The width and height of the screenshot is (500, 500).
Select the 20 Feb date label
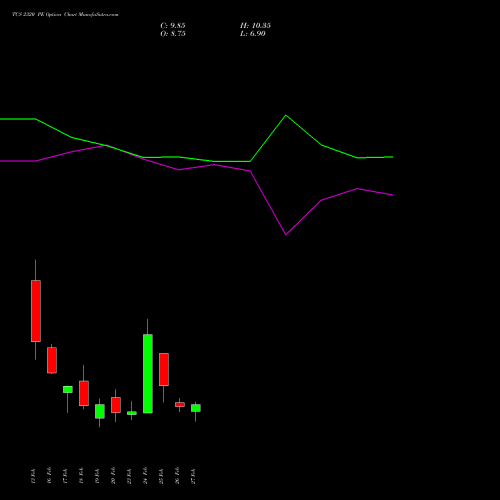pos(113,476)
